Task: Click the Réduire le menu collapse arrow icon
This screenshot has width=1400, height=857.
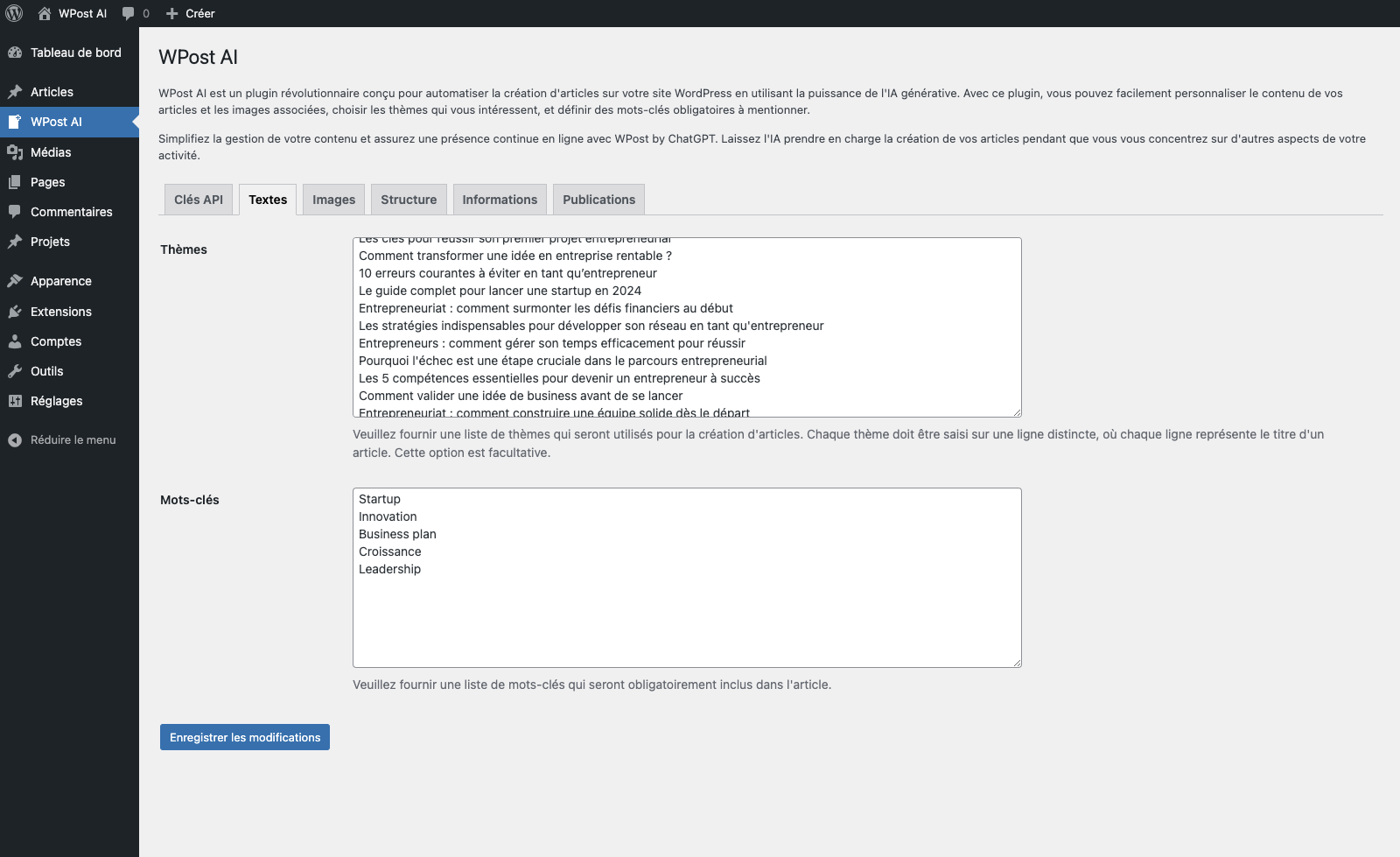Action: click(15, 440)
